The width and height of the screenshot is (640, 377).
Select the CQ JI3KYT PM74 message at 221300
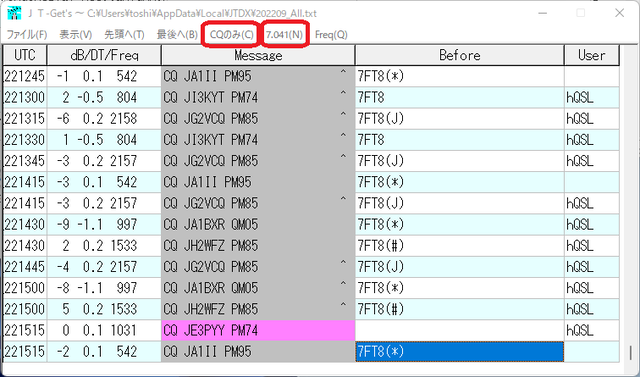click(258, 98)
